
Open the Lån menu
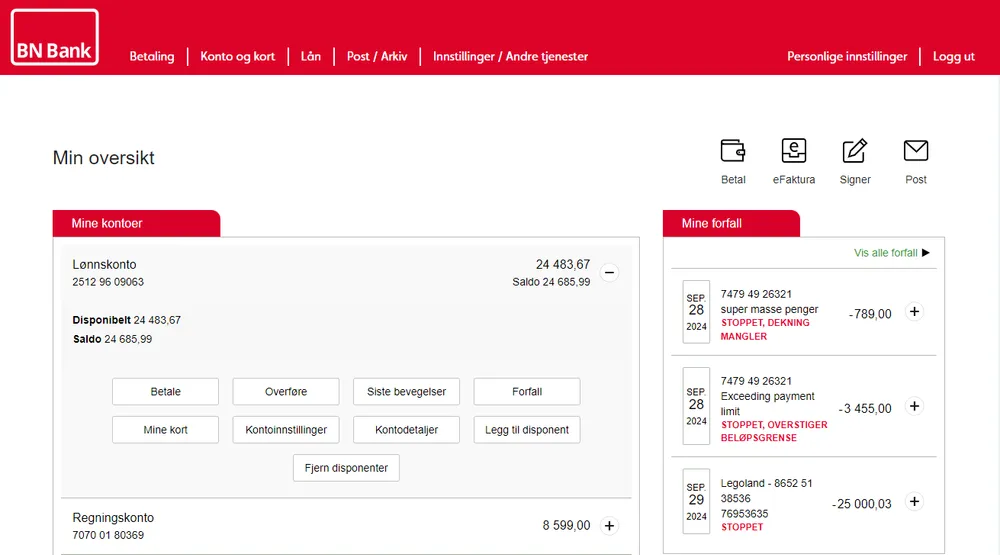tap(311, 57)
